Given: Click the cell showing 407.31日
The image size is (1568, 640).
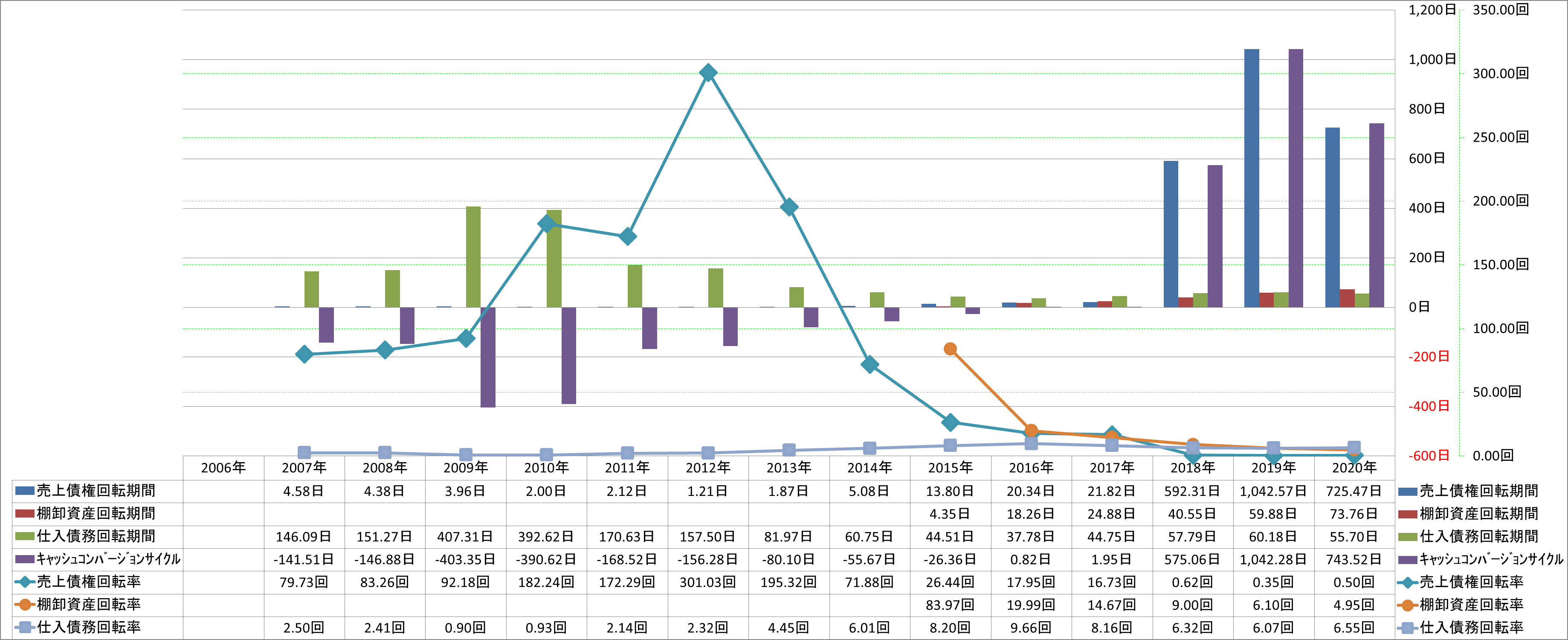Looking at the screenshot, I should pos(466,536).
